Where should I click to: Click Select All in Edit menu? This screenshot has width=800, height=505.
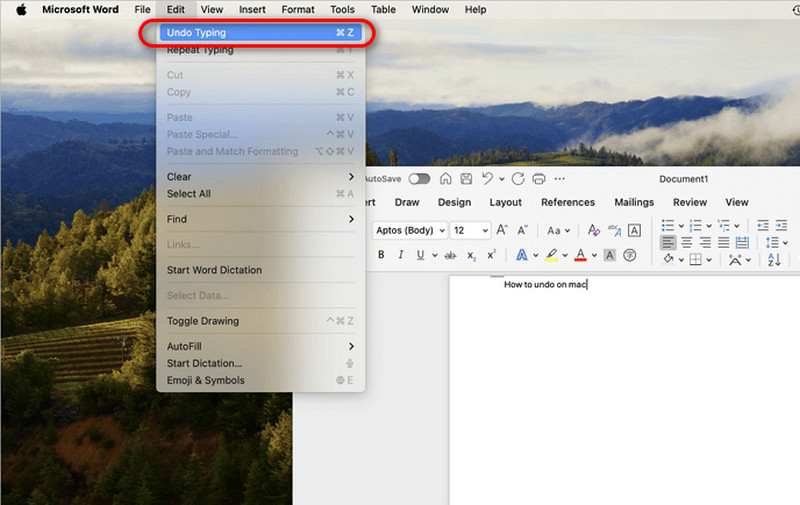coord(189,194)
